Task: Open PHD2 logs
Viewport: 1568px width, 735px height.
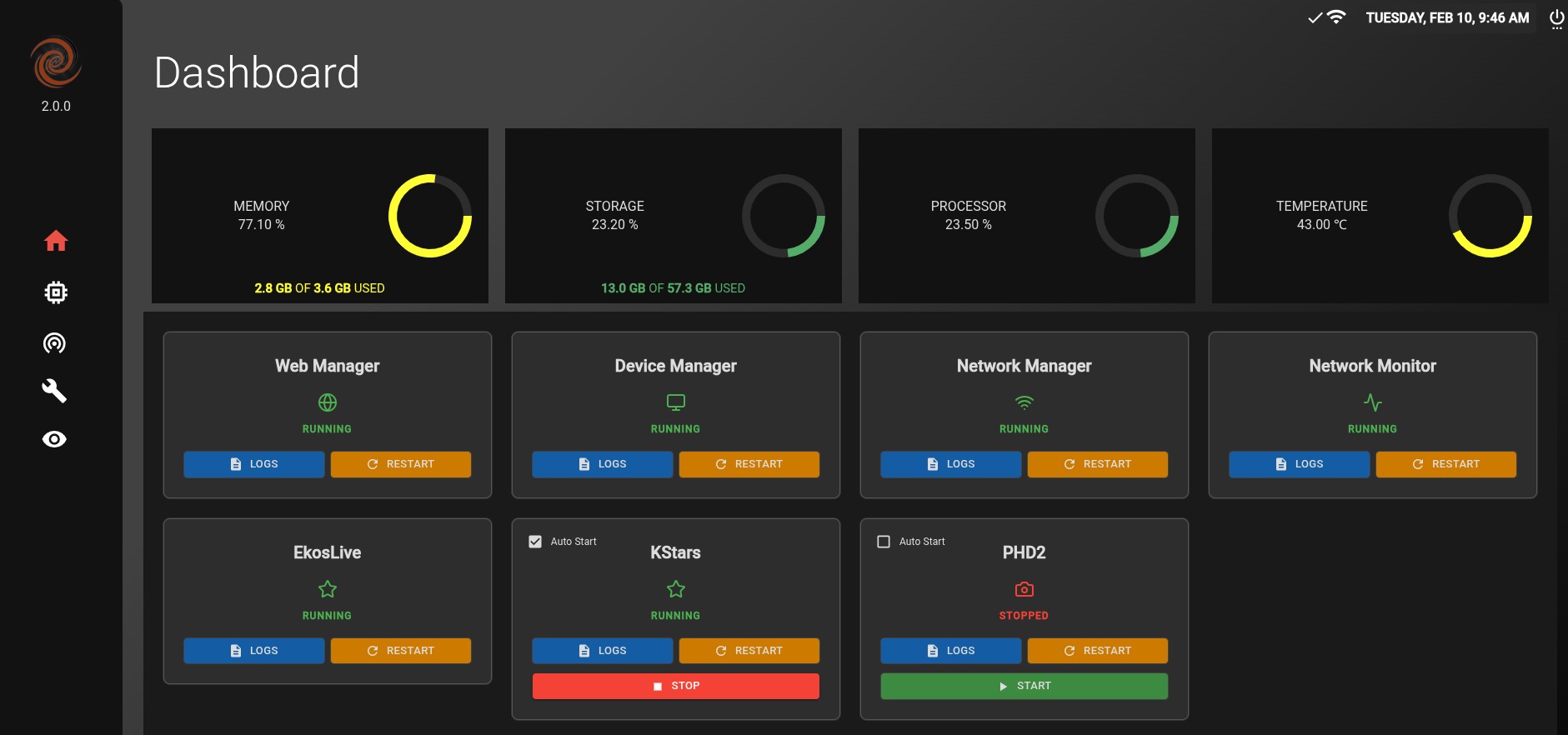Action: pyautogui.click(x=951, y=651)
